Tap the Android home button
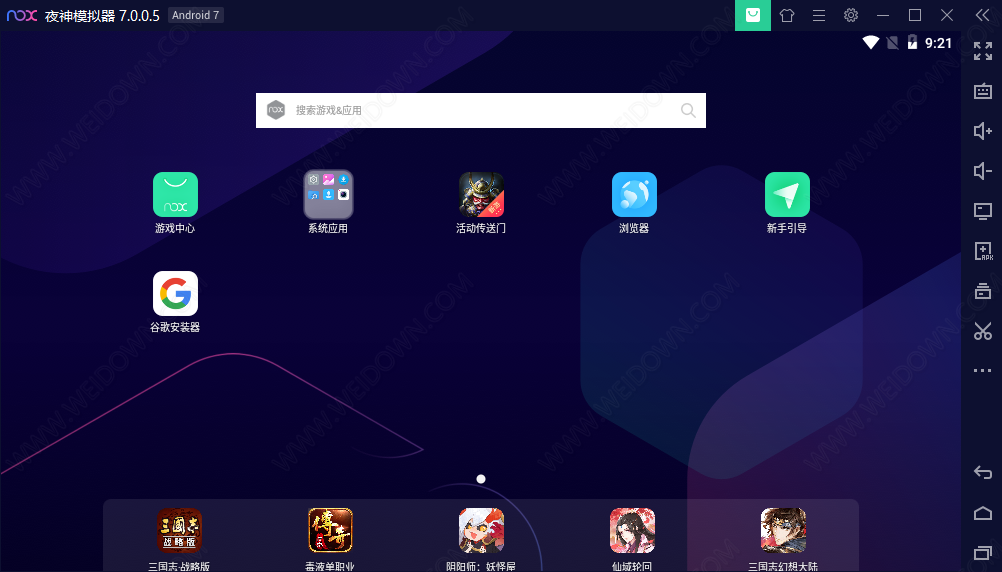This screenshot has width=1002, height=572. point(983,513)
